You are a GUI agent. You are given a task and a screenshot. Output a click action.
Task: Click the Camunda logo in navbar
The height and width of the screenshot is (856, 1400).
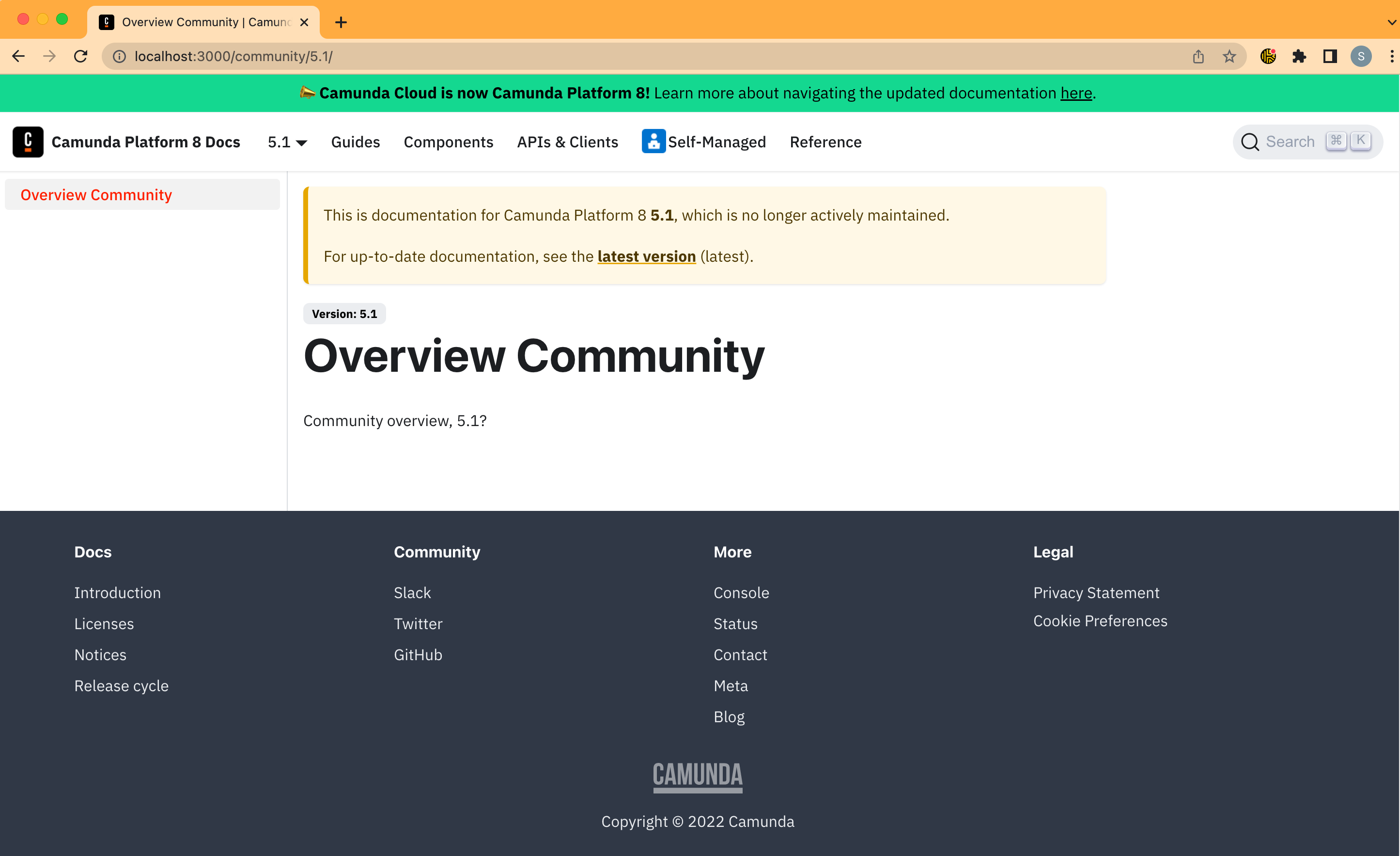point(28,142)
